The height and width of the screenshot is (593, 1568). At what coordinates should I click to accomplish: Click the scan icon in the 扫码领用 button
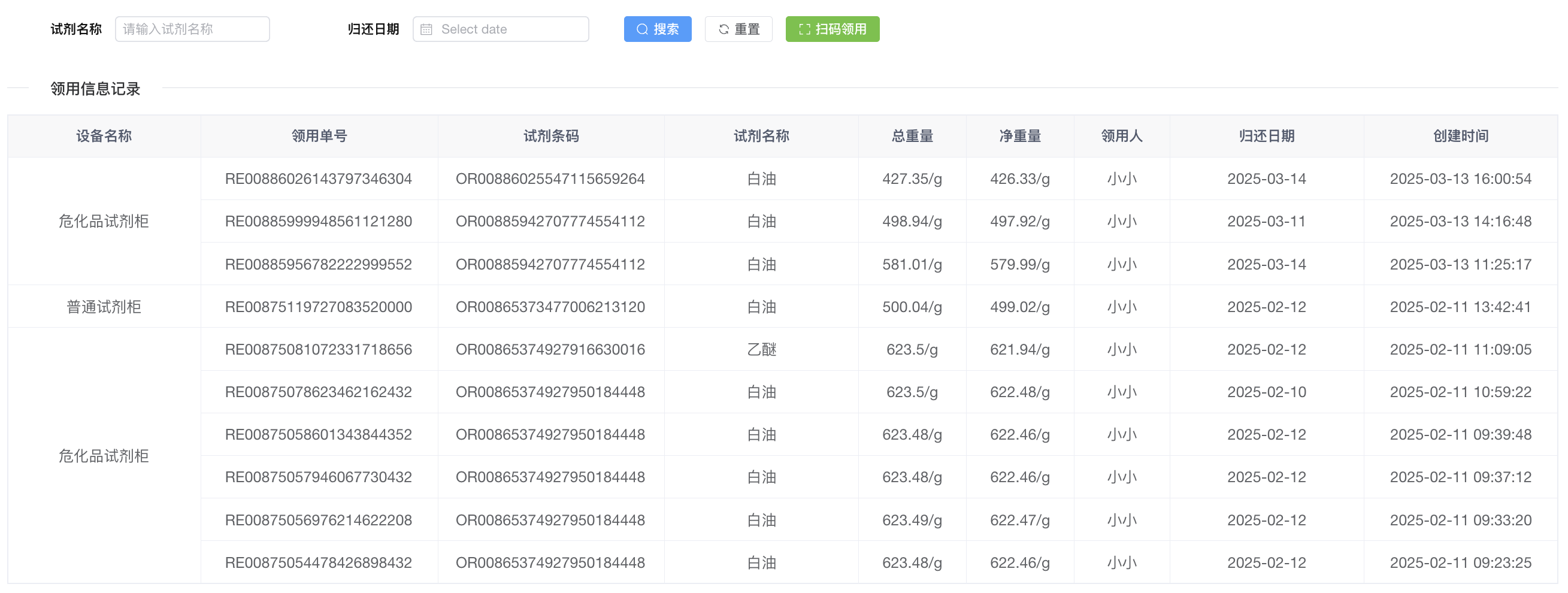804,29
